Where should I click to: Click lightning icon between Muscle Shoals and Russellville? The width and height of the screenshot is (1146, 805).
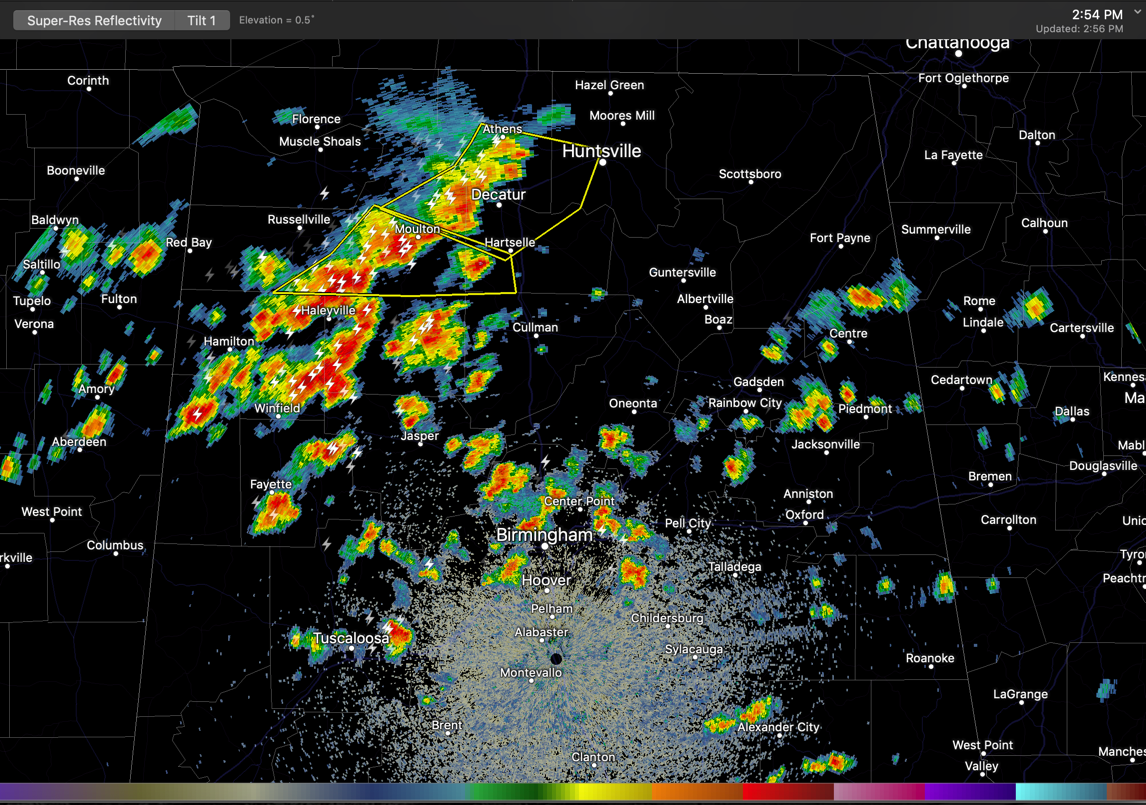pos(325,193)
